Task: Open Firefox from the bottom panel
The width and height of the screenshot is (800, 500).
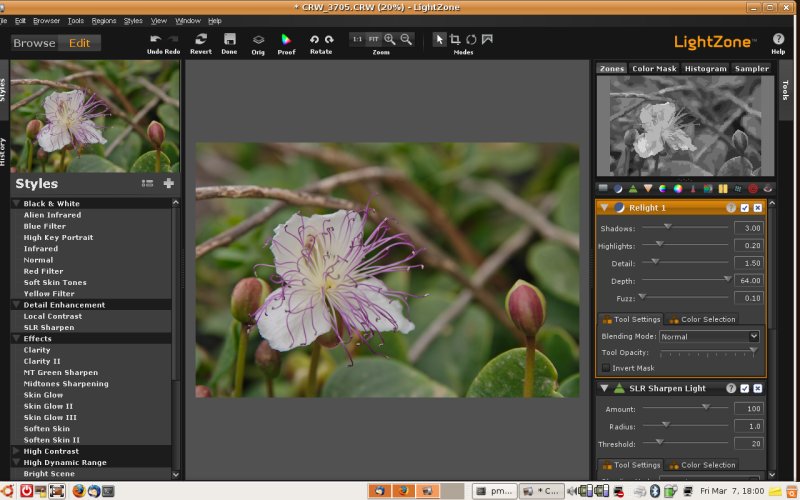Action: [x=79, y=491]
